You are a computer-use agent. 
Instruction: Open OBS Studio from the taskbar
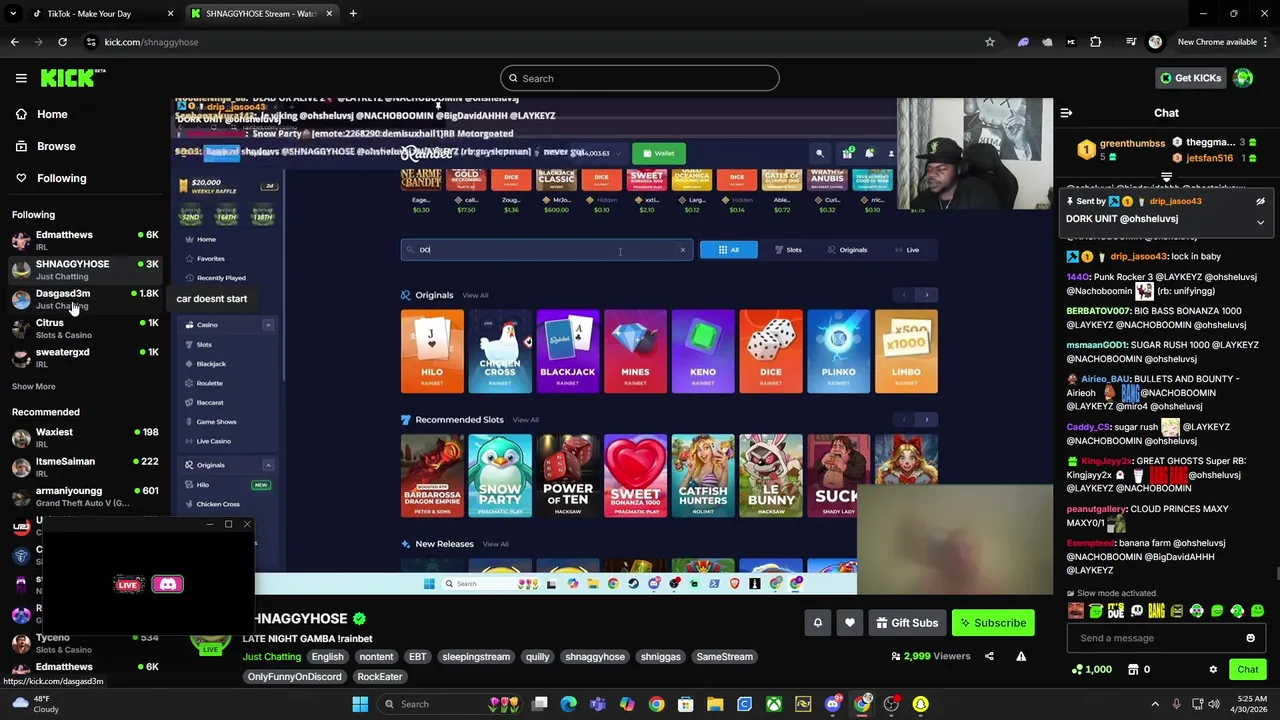click(891, 704)
